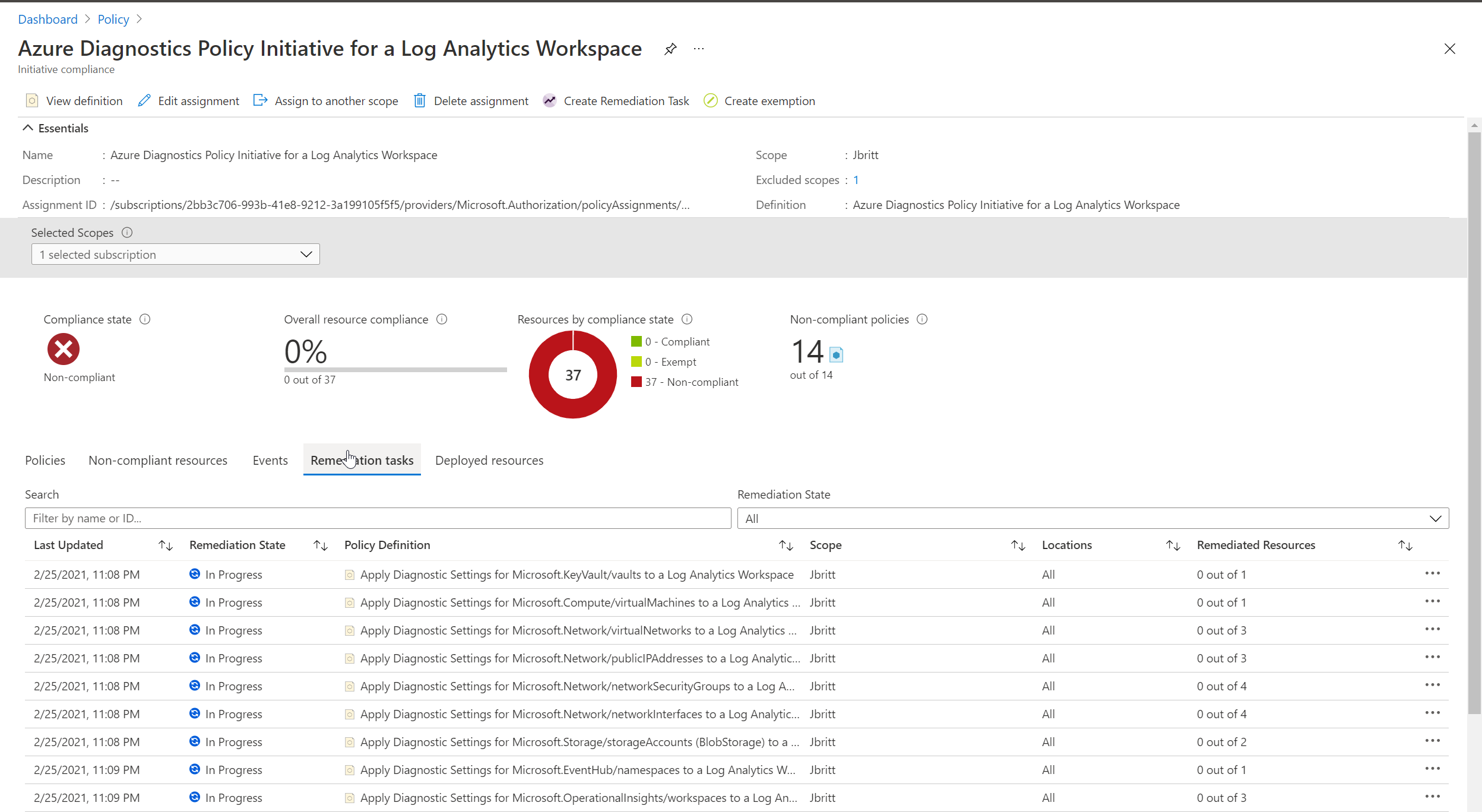Image resolution: width=1482 pixels, height=812 pixels.
Task: Click the Policy breadcrumb link
Action: click(113, 19)
